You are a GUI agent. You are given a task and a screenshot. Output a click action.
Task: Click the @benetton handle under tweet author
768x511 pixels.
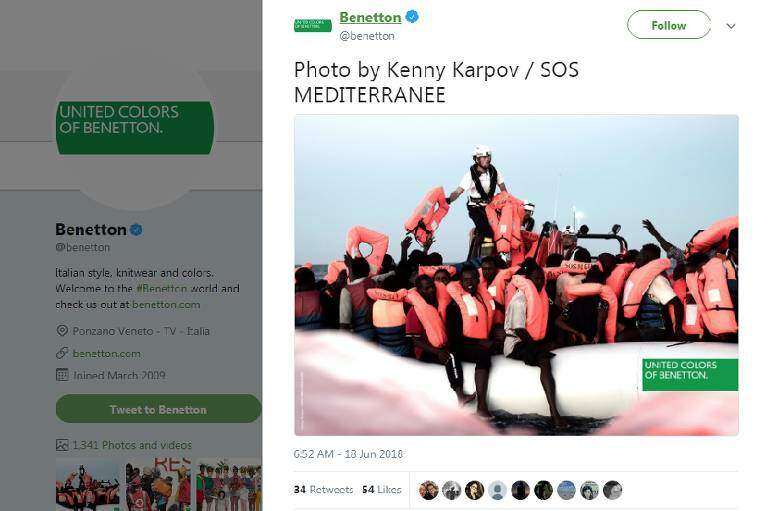(367, 36)
